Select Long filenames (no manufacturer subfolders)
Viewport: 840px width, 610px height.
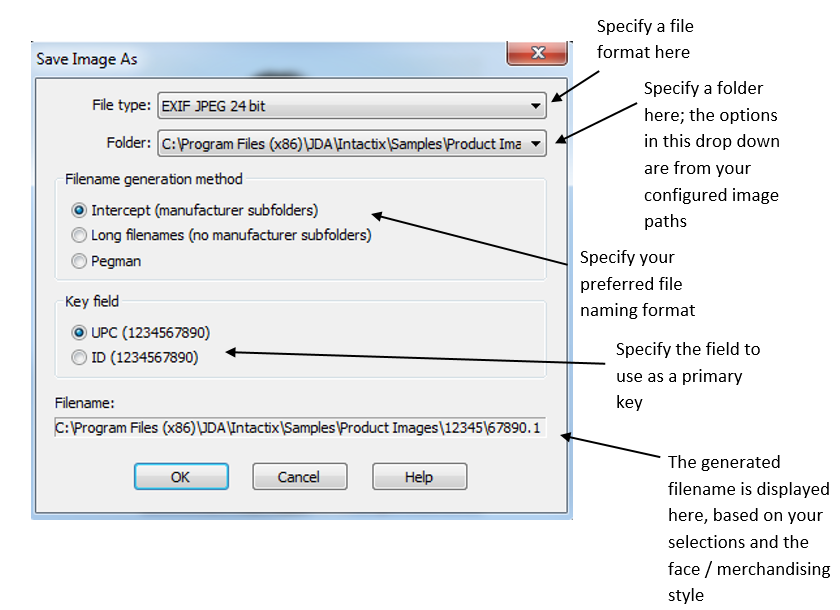[x=79, y=235]
